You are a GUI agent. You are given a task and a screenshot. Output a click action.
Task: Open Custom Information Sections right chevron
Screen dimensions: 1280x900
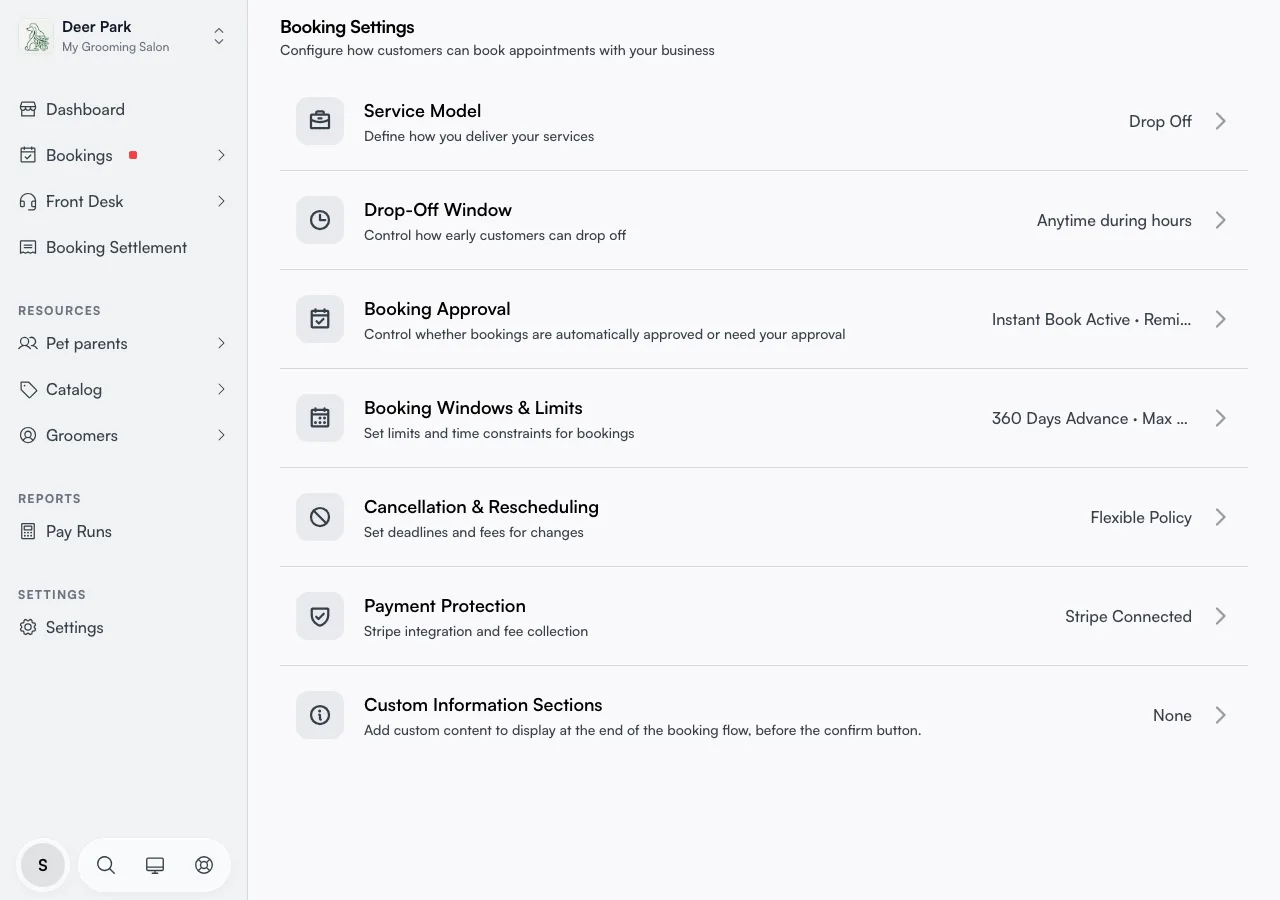(1220, 715)
